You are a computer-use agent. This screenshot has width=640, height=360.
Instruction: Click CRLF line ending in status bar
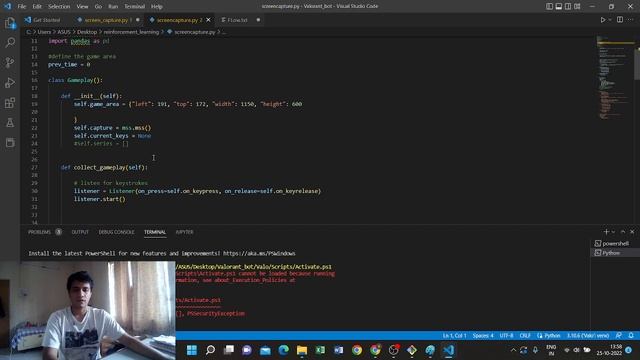coord(525,336)
